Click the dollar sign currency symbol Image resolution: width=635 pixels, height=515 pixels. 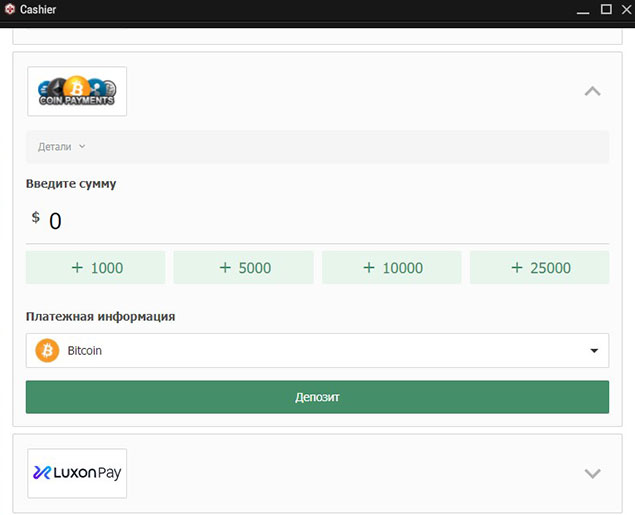pyautogui.click(x=36, y=217)
